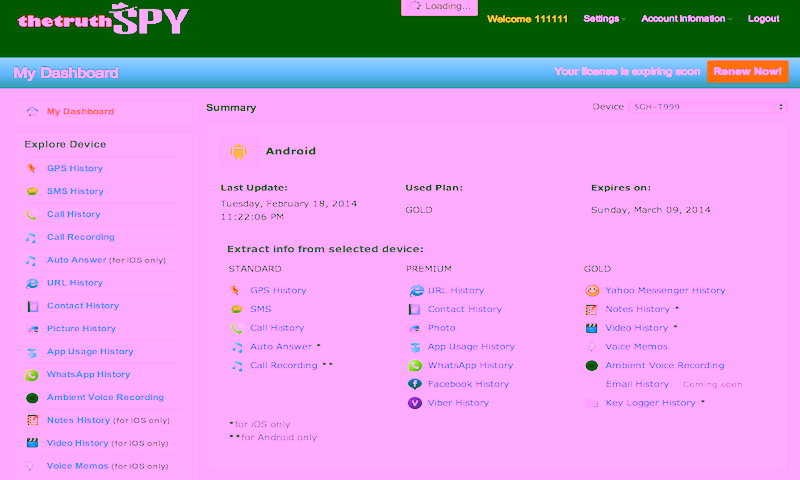Open Viber History link under PREMIUM
This screenshot has height=480, width=800.
(458, 403)
